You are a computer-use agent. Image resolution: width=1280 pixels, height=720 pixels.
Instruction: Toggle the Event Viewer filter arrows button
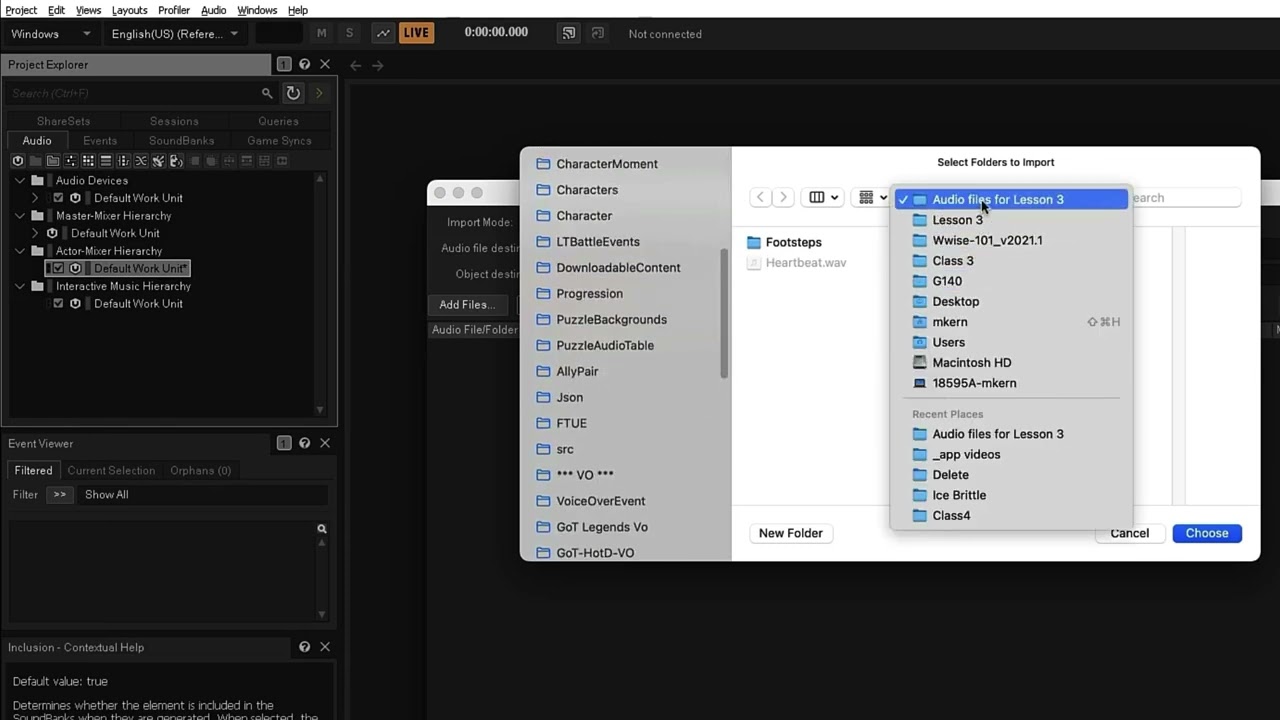pos(60,495)
